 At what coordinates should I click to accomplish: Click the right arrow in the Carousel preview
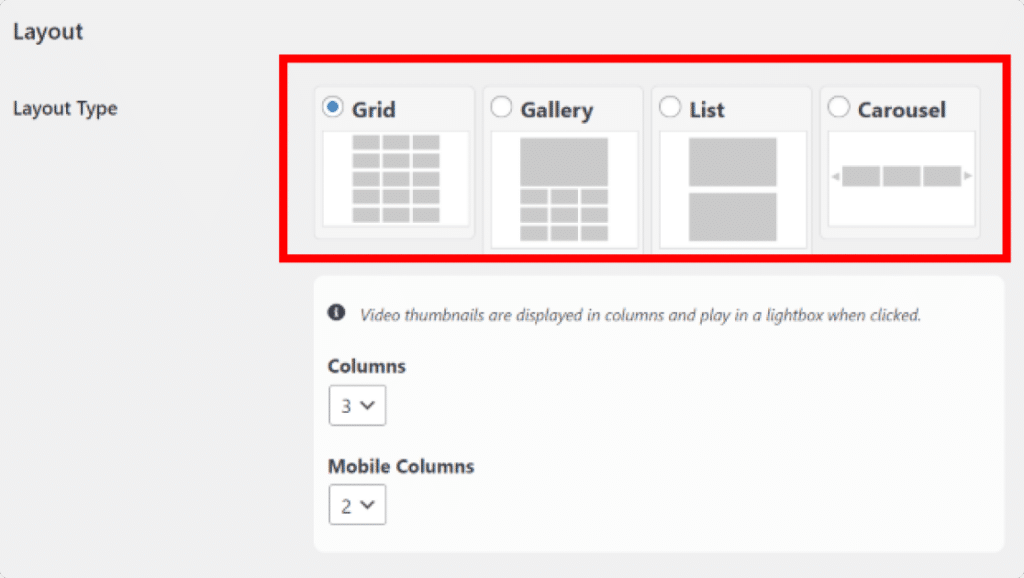point(969,177)
